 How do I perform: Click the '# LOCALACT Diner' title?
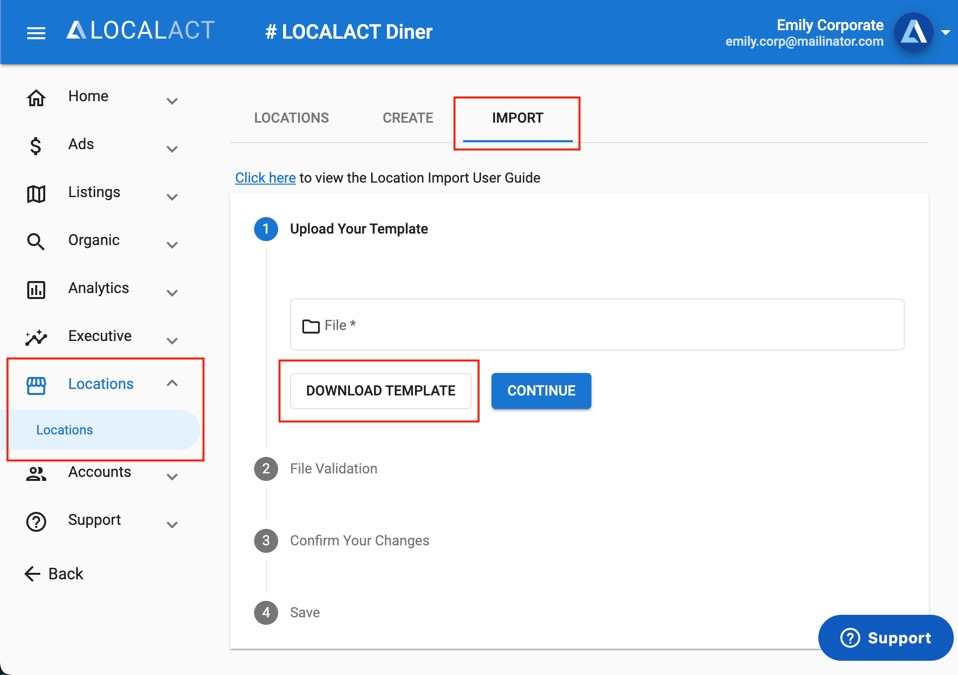(349, 32)
